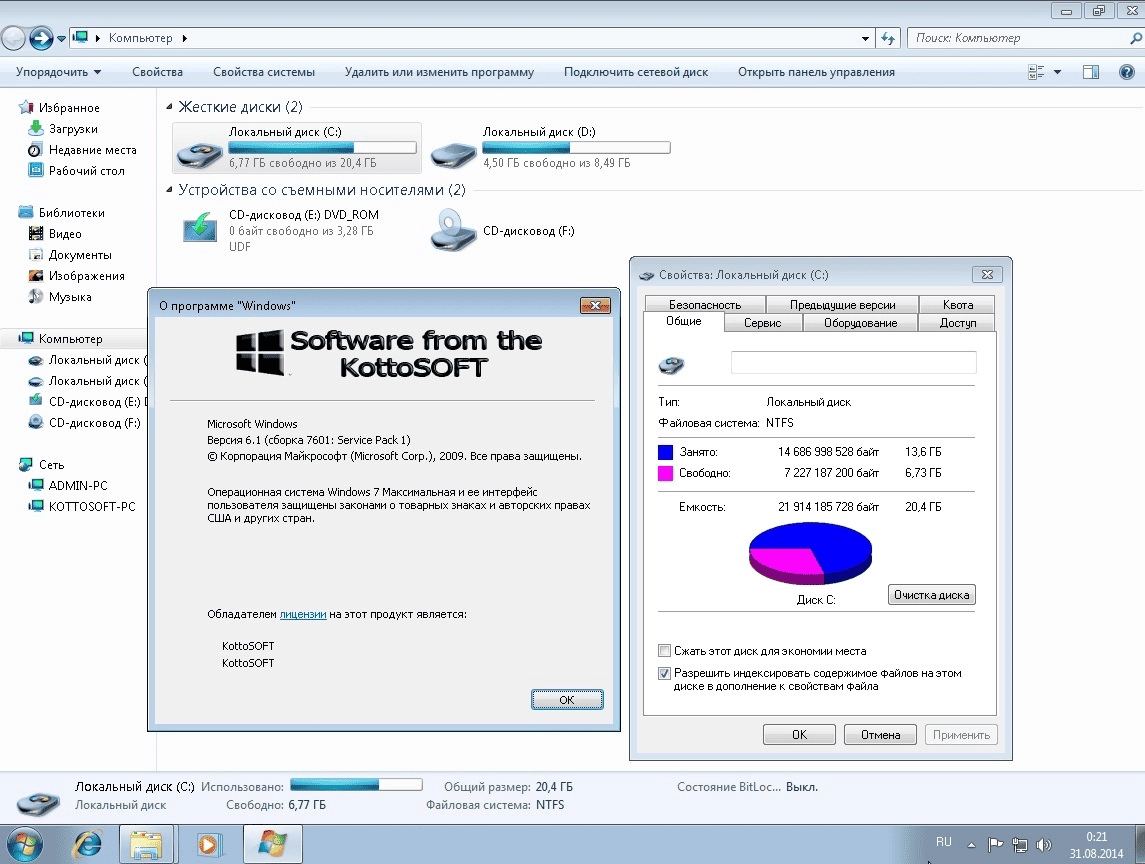Image resolution: width=1145 pixels, height=864 pixels.
Task: Switch to the Общие tab
Action: click(683, 321)
